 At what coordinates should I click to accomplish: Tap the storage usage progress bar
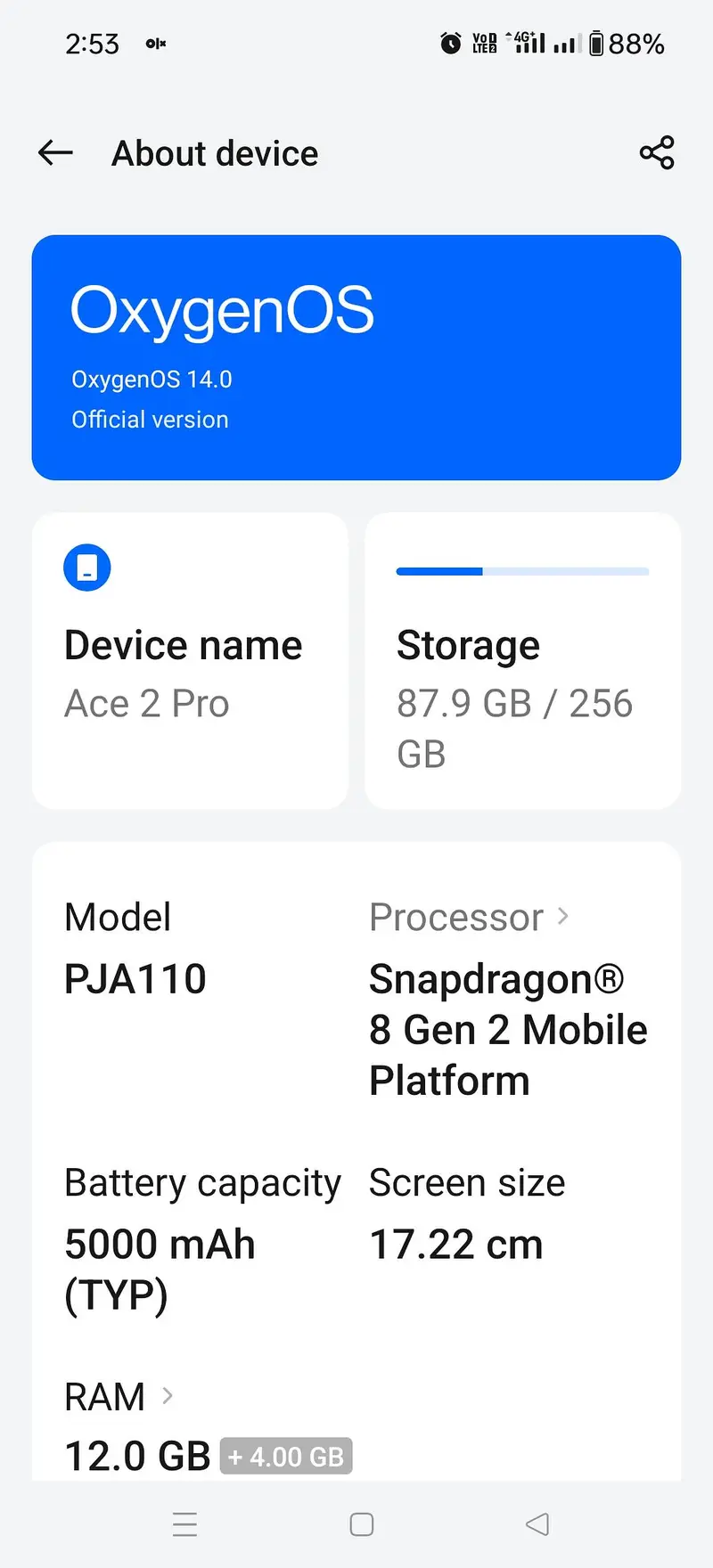click(x=523, y=571)
